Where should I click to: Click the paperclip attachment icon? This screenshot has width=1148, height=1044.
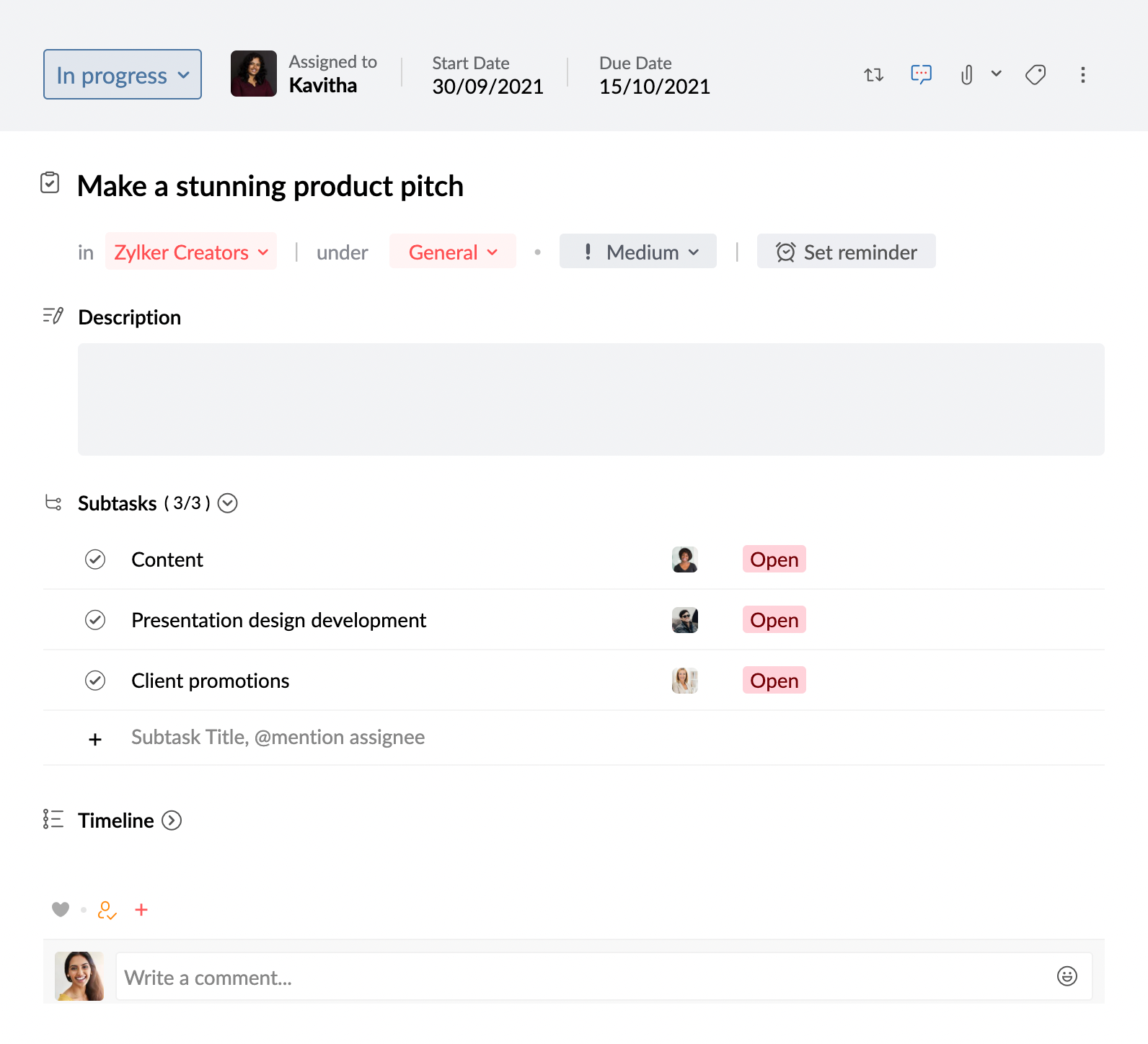tap(967, 75)
